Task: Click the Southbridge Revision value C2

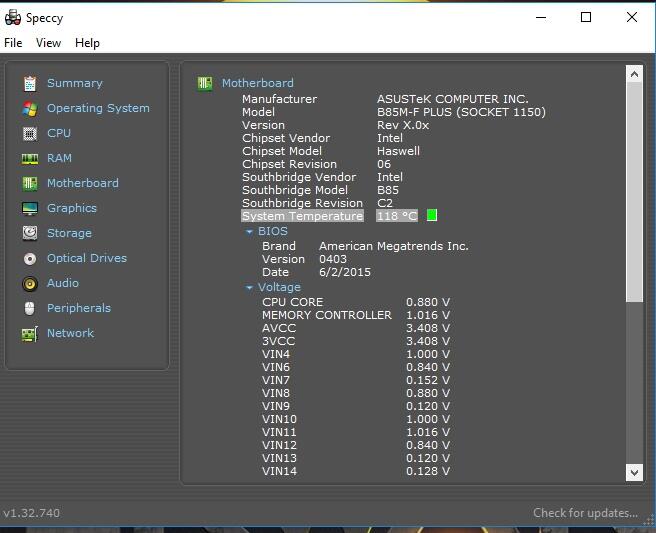Action: coord(385,203)
